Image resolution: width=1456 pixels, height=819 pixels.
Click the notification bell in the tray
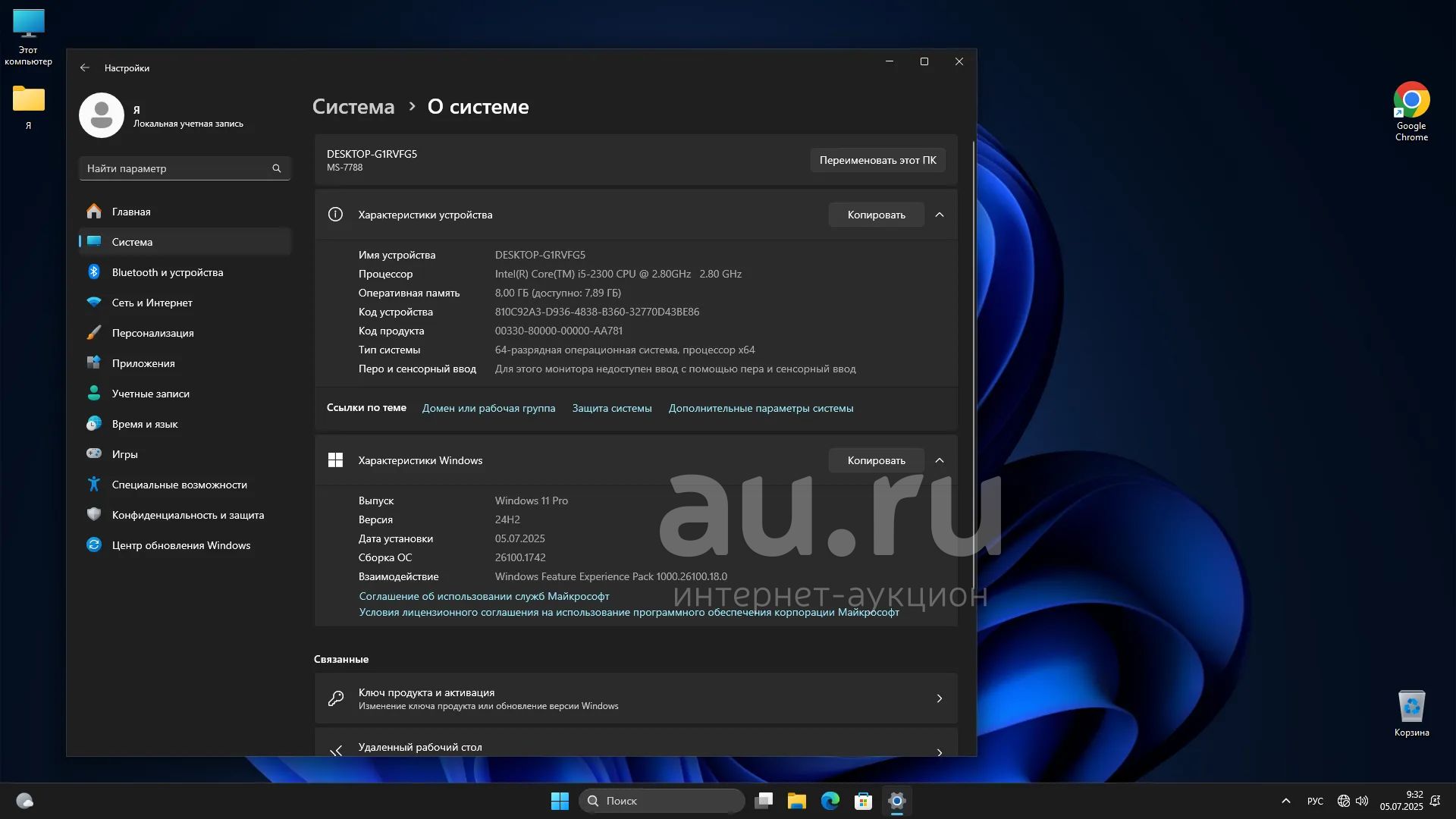(x=1435, y=801)
